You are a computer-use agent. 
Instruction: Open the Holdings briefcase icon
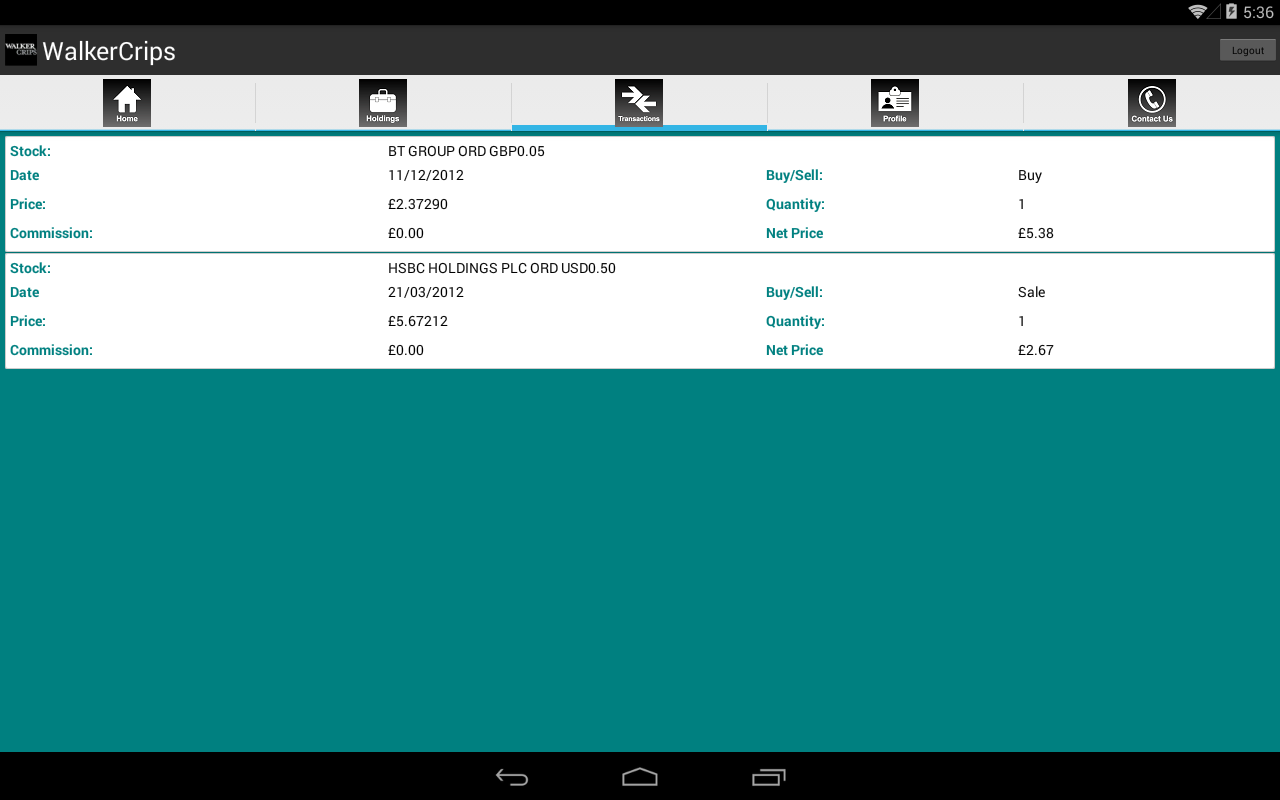click(x=383, y=103)
